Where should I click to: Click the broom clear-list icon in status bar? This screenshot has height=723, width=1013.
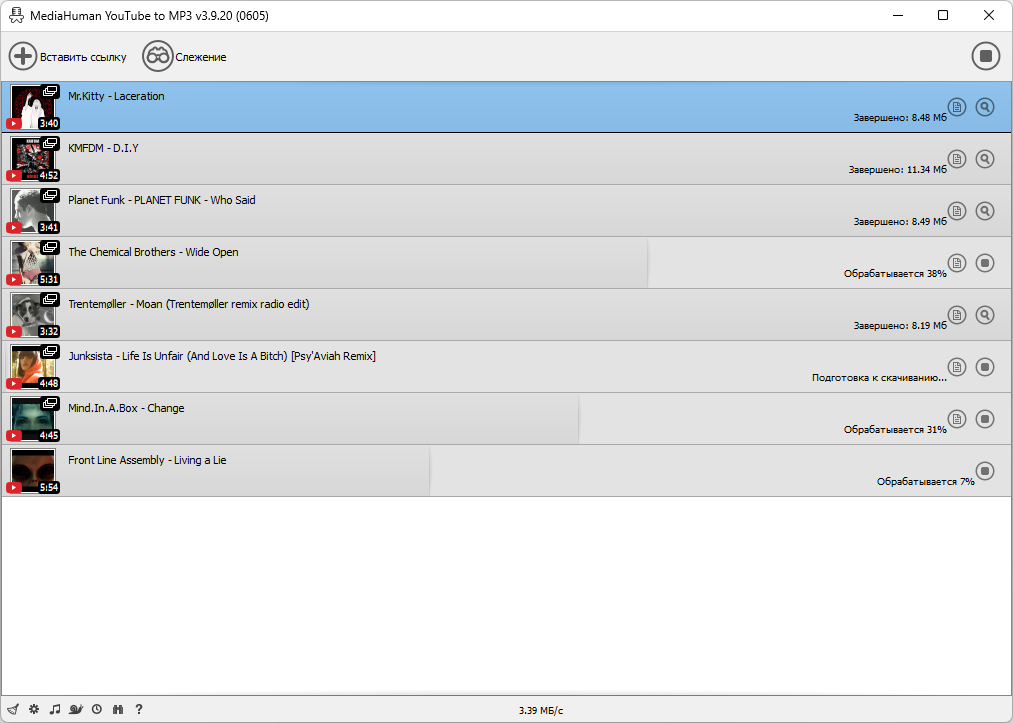13,709
